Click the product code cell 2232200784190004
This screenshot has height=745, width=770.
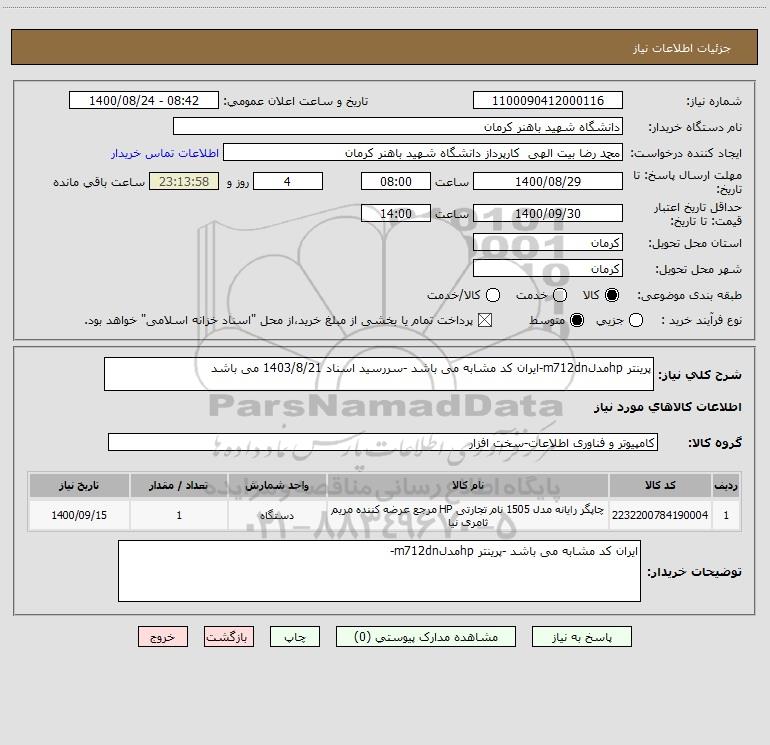click(x=660, y=515)
